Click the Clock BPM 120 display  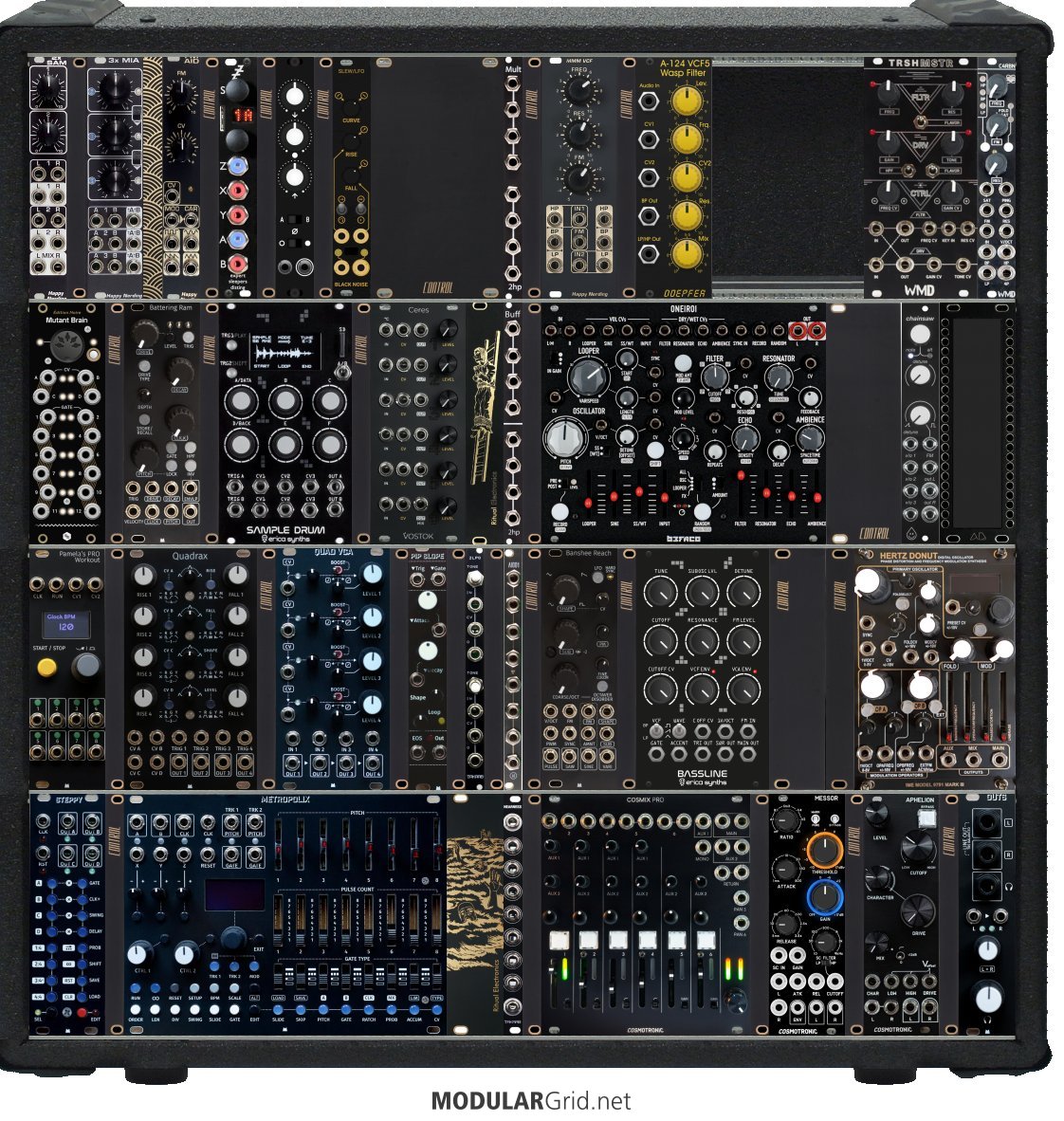click(x=65, y=624)
